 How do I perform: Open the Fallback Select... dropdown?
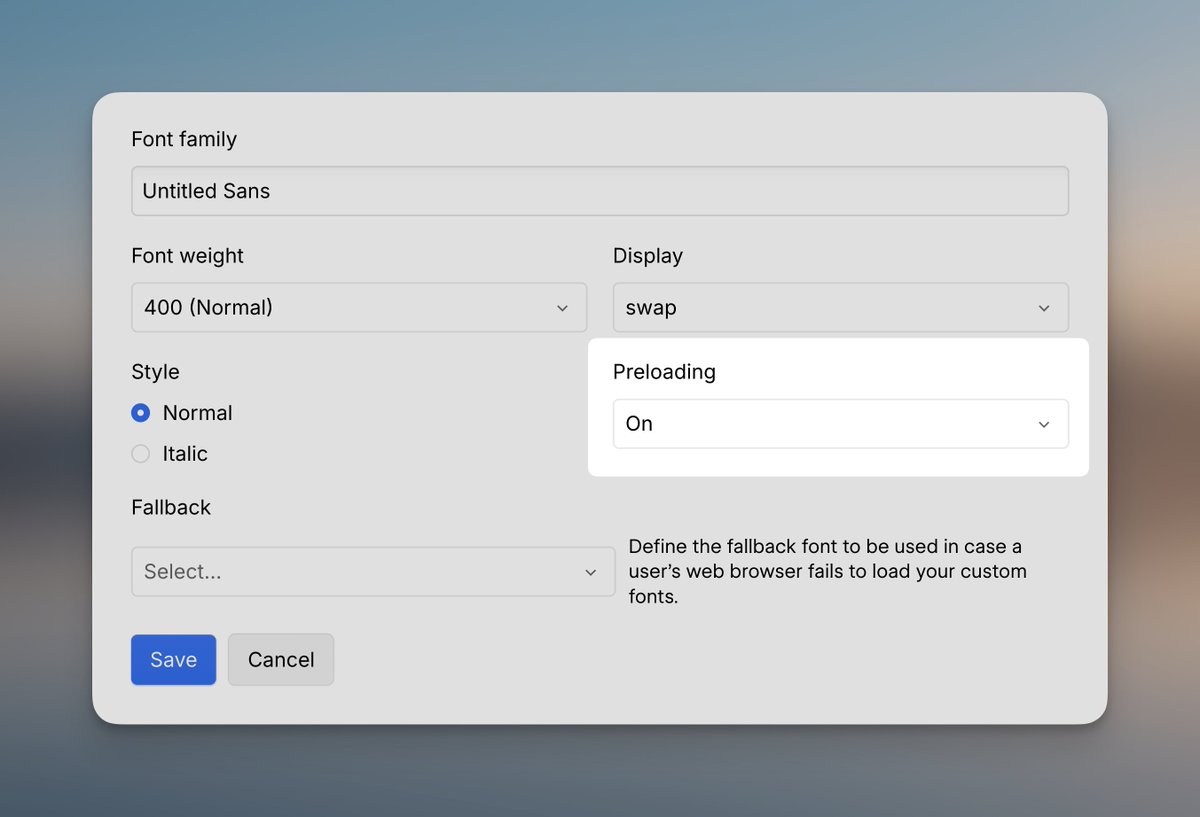coord(373,571)
